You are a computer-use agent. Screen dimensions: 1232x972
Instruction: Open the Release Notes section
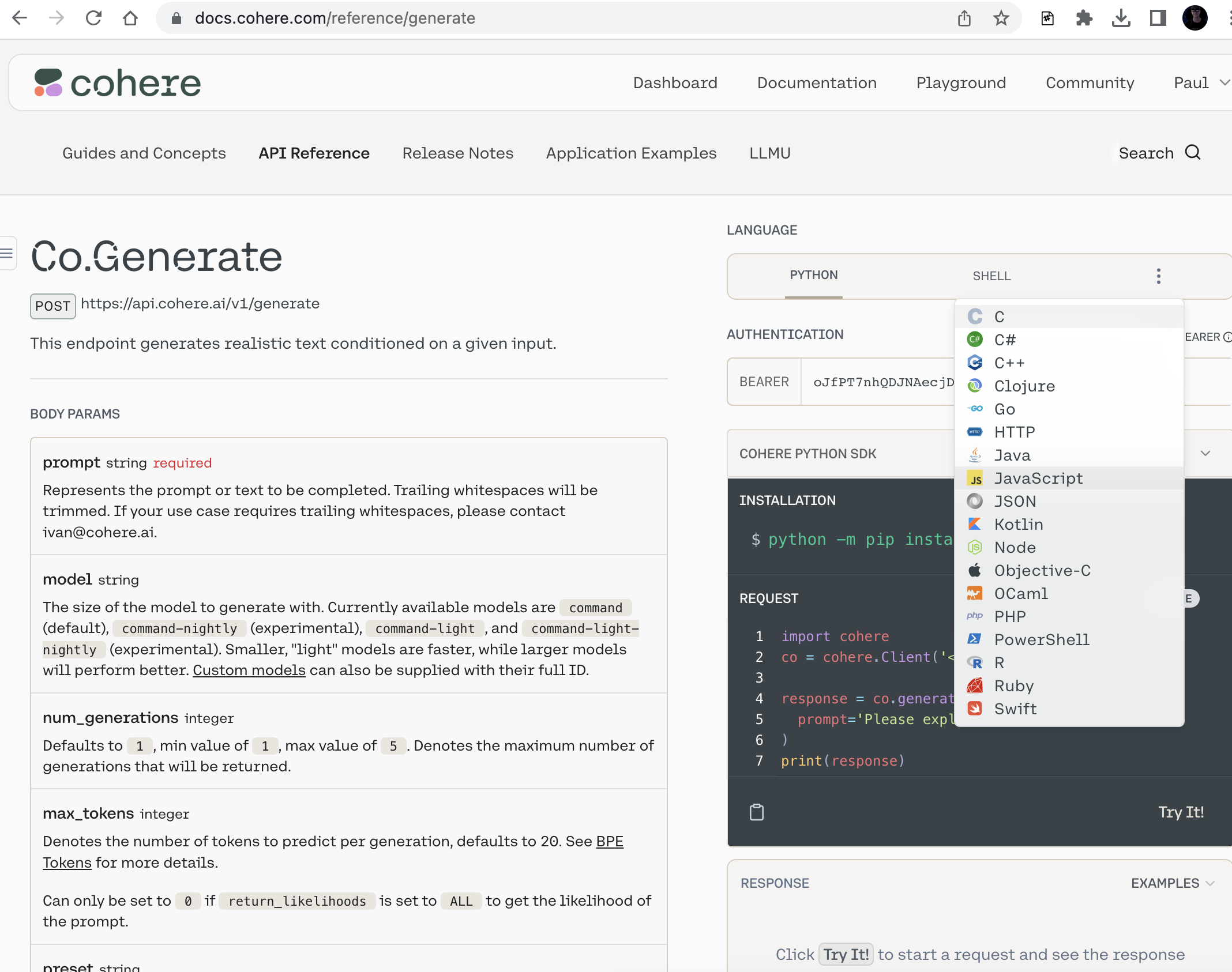(457, 153)
